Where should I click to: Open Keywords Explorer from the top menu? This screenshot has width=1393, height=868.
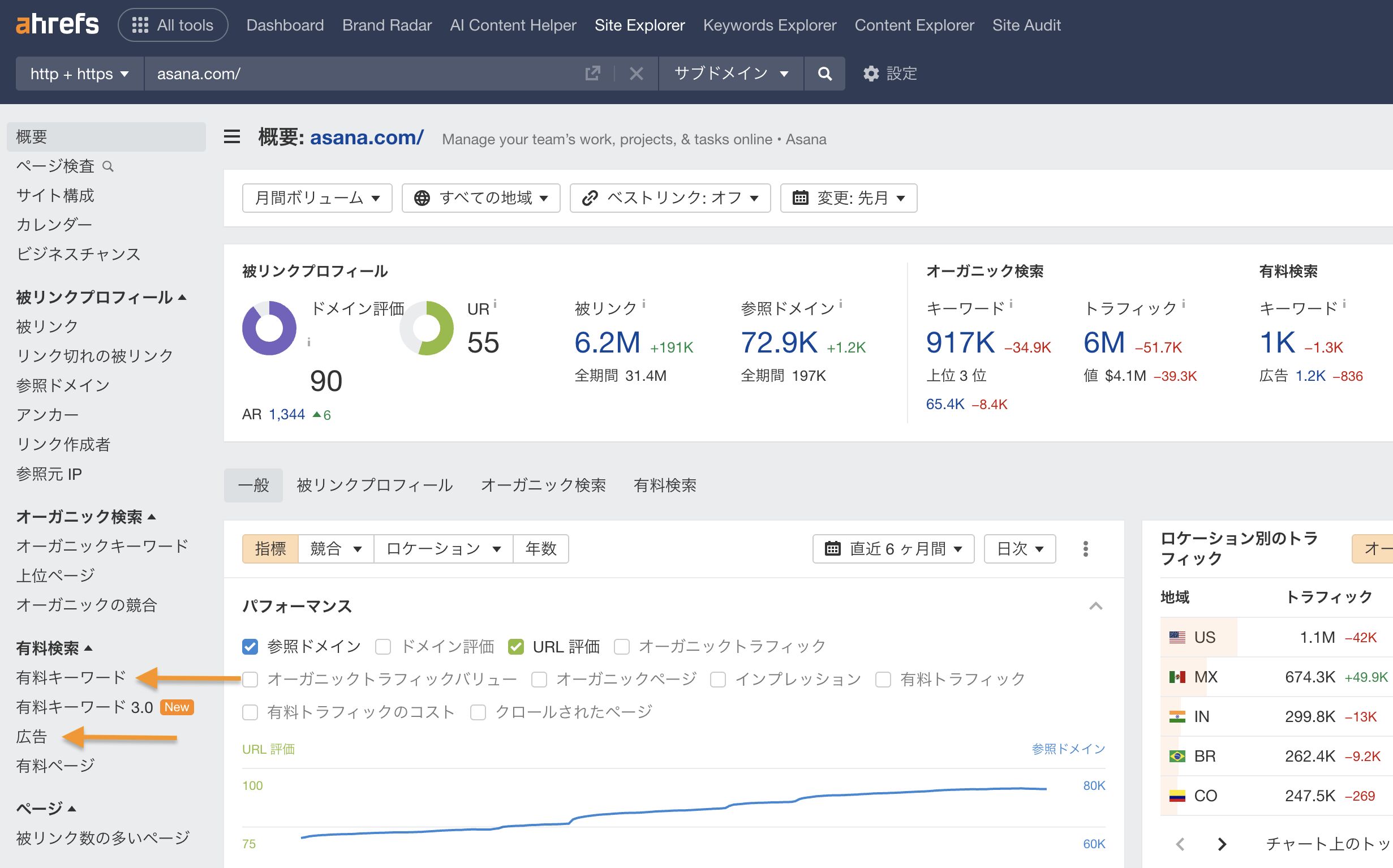[769, 25]
